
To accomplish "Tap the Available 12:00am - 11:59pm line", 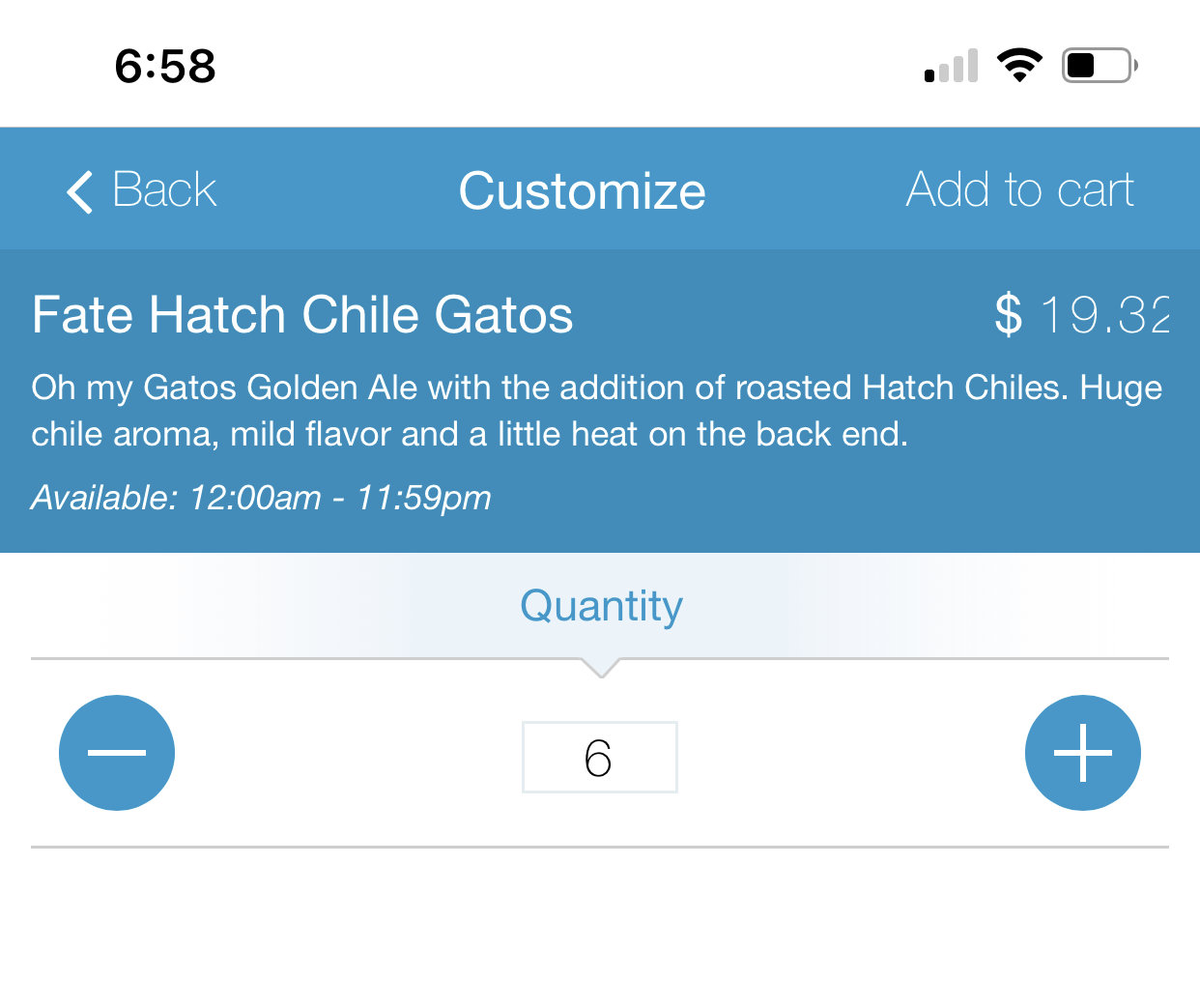I will coord(261,498).
